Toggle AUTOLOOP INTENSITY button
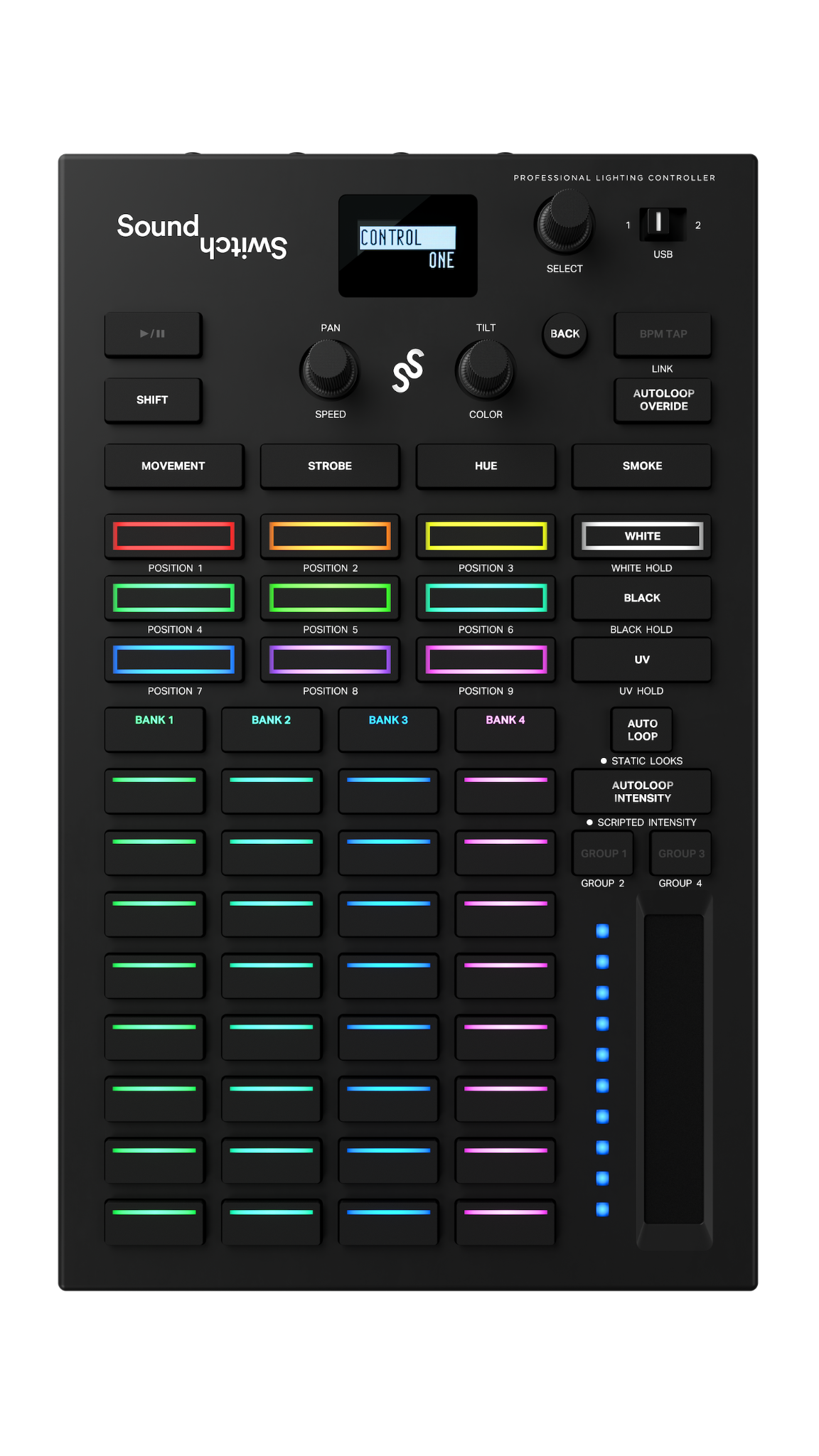 (x=642, y=791)
